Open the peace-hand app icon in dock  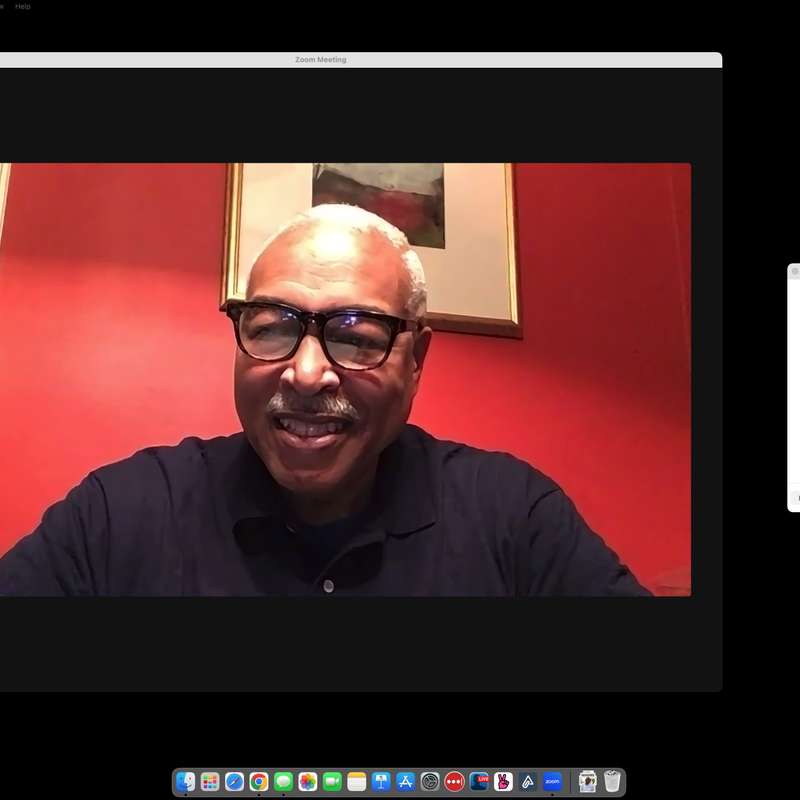pyautogui.click(x=503, y=782)
